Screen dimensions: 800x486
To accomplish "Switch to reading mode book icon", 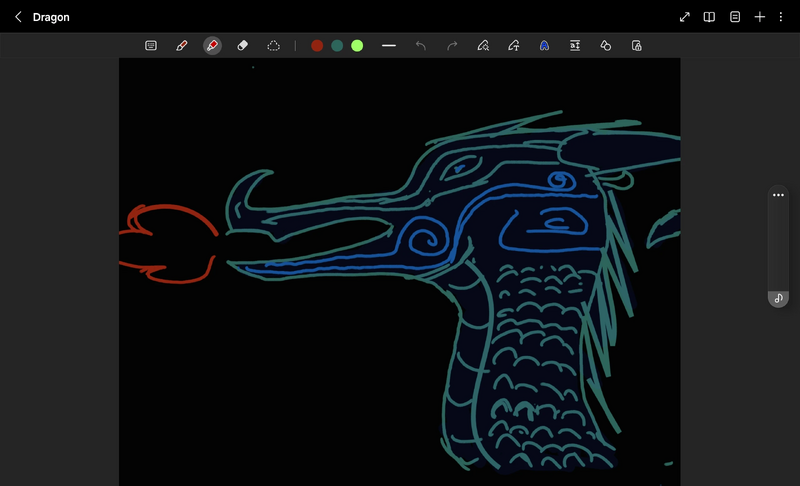I will (709, 17).
